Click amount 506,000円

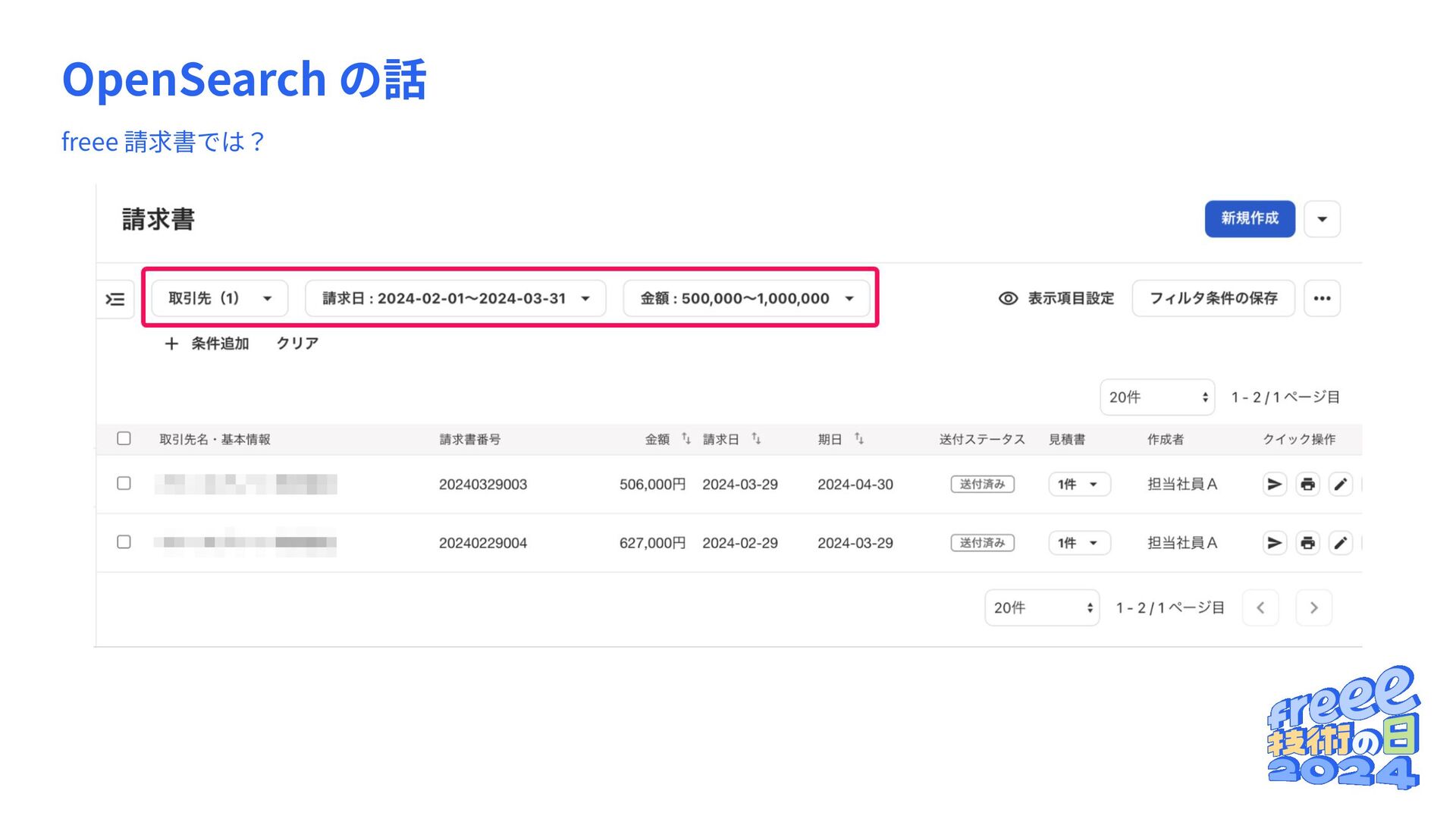652,485
